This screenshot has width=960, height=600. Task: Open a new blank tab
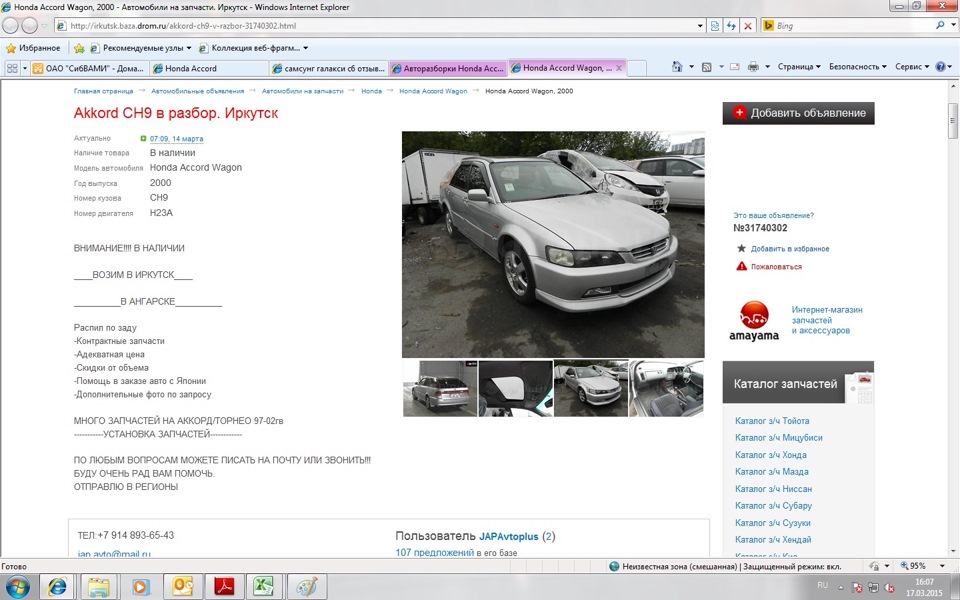coord(637,68)
